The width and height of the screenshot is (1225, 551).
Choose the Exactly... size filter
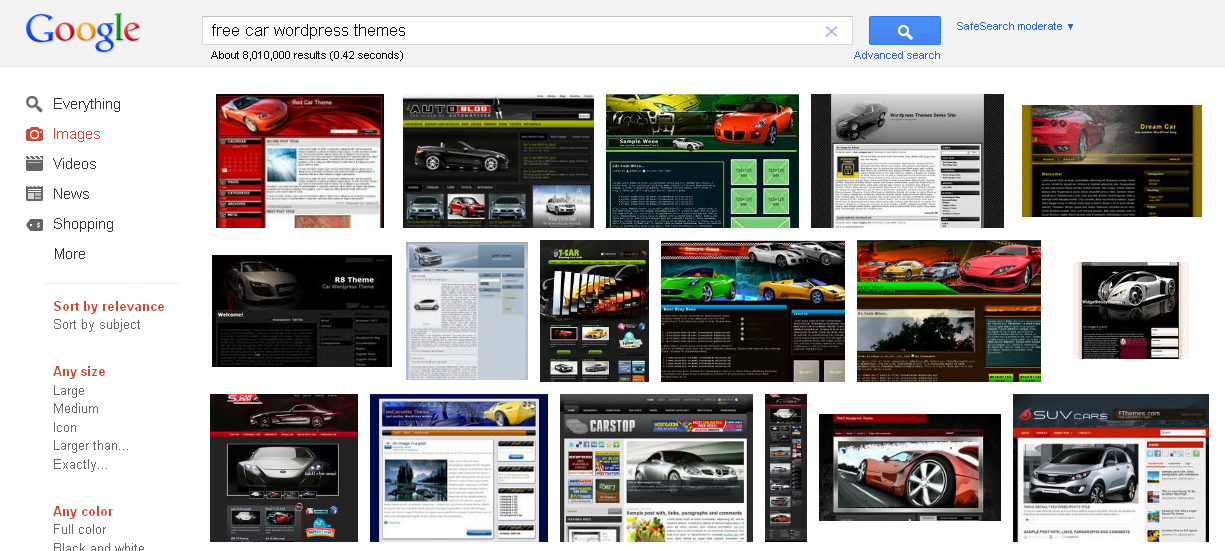point(81,465)
